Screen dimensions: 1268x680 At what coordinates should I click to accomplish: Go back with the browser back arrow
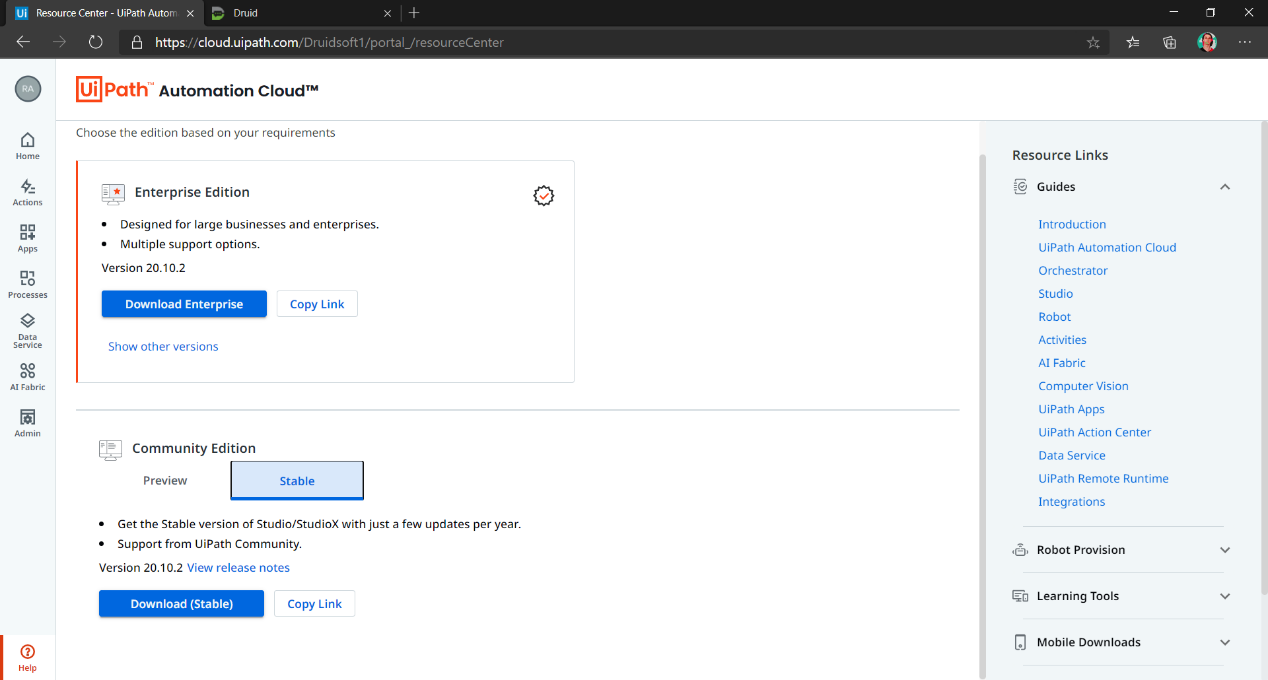pyautogui.click(x=23, y=42)
